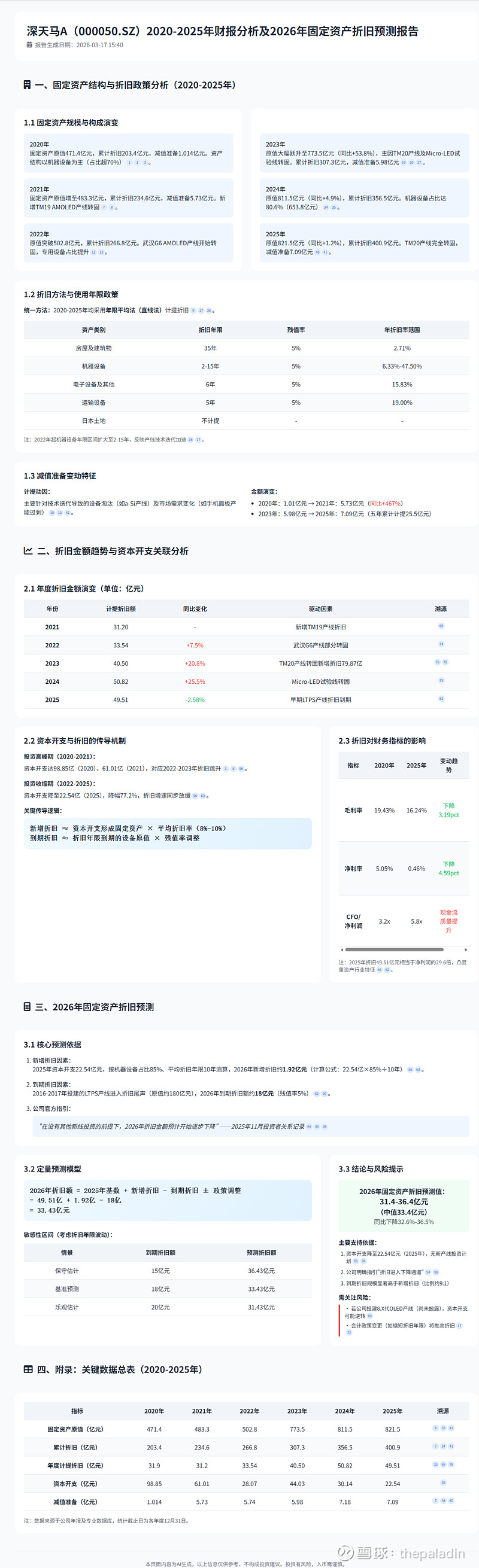Click the report title 深天马A heading
479x1568 pixels.
coord(223,31)
